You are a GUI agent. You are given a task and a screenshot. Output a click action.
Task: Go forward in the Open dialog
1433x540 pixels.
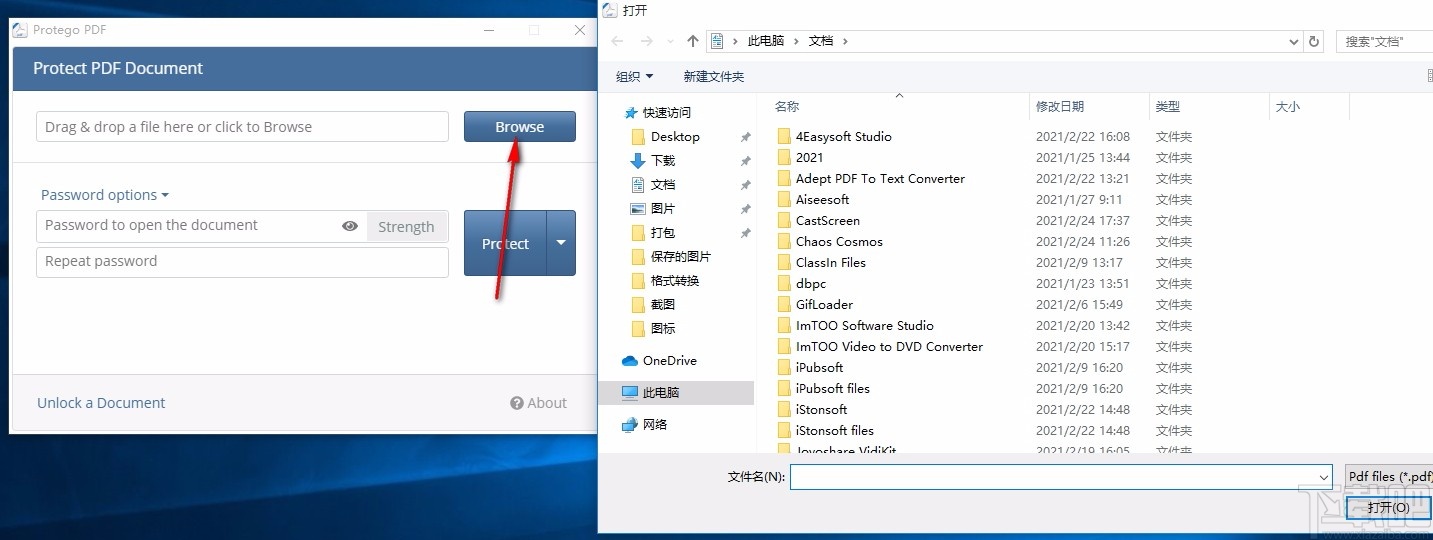647,41
